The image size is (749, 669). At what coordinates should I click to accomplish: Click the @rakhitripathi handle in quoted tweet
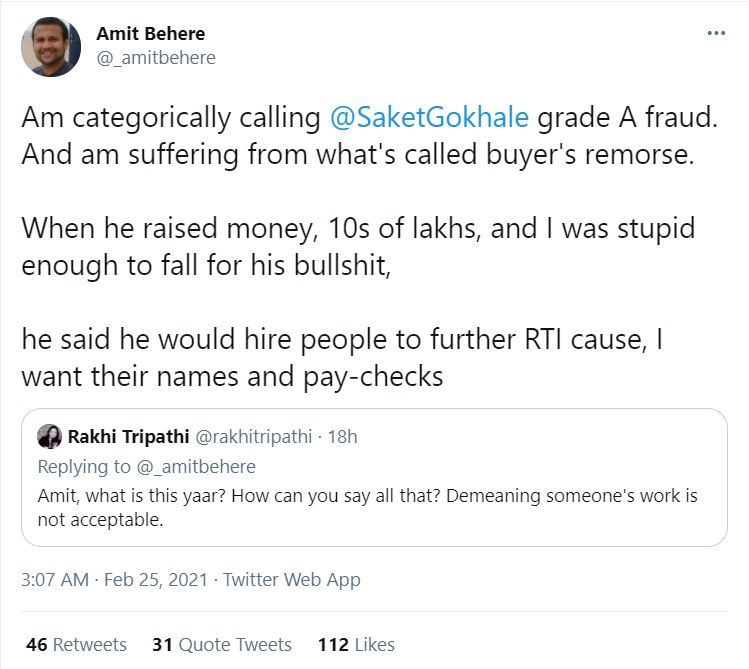click(253, 437)
